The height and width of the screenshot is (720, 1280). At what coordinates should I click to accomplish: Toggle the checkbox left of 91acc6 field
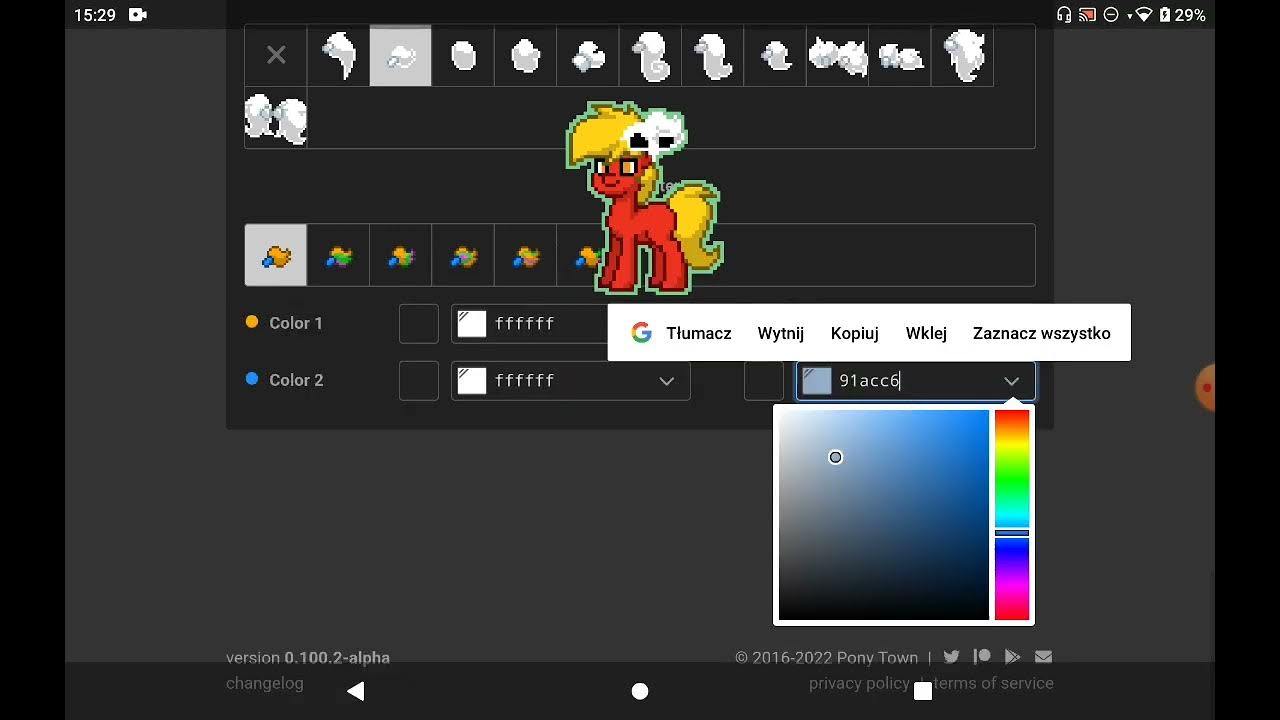[x=764, y=381]
